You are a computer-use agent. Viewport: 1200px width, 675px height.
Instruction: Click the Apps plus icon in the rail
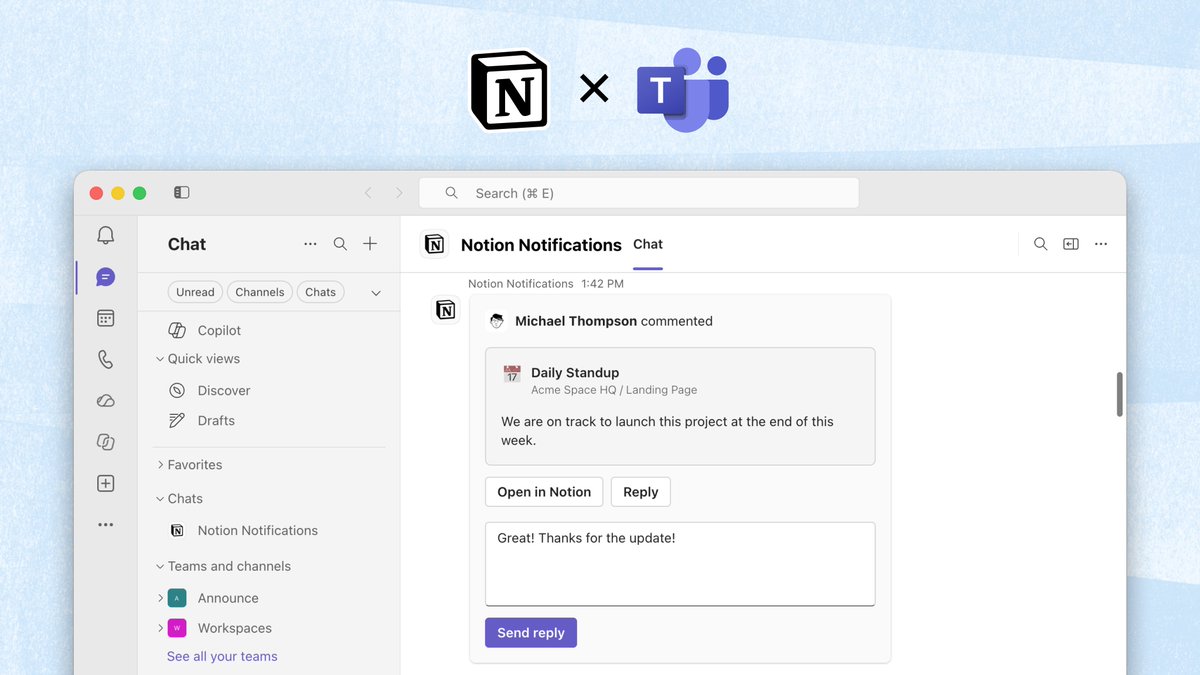pos(105,483)
